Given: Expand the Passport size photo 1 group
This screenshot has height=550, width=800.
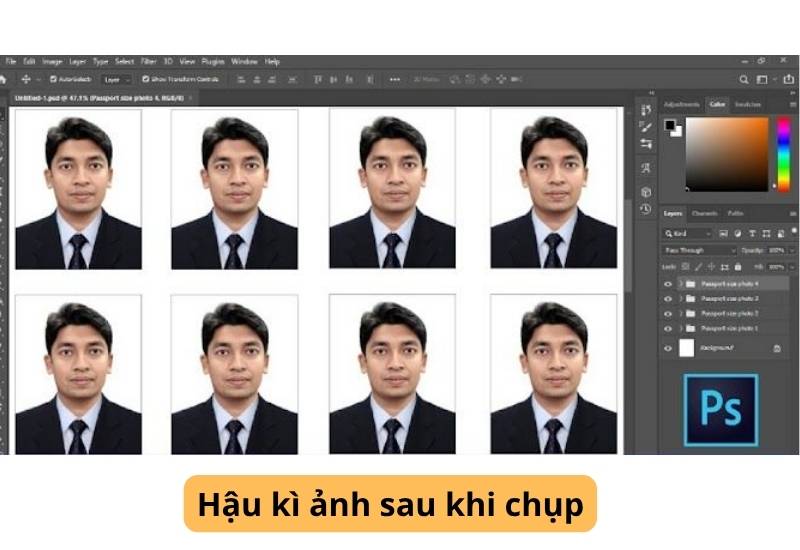Looking at the screenshot, I should point(680,328).
